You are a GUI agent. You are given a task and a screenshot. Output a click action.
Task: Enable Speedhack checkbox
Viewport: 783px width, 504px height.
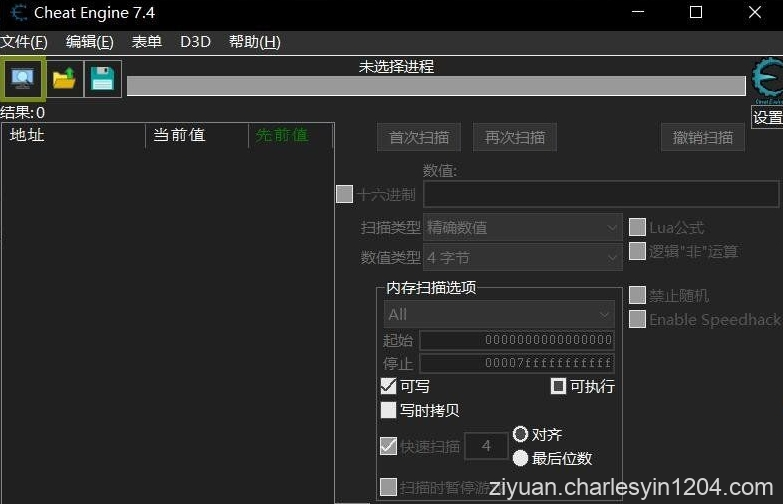coord(637,319)
